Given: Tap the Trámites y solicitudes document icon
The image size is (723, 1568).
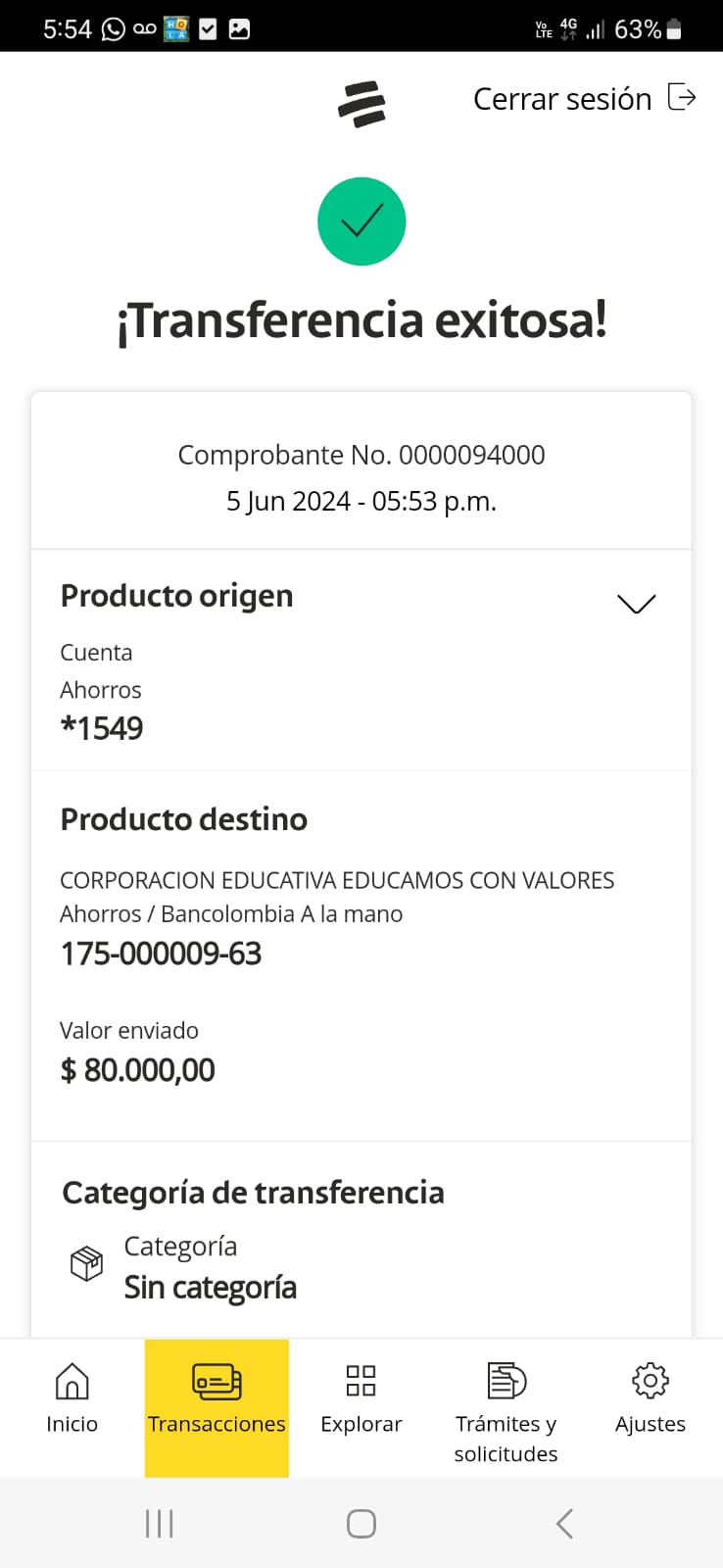Looking at the screenshot, I should [x=506, y=1381].
